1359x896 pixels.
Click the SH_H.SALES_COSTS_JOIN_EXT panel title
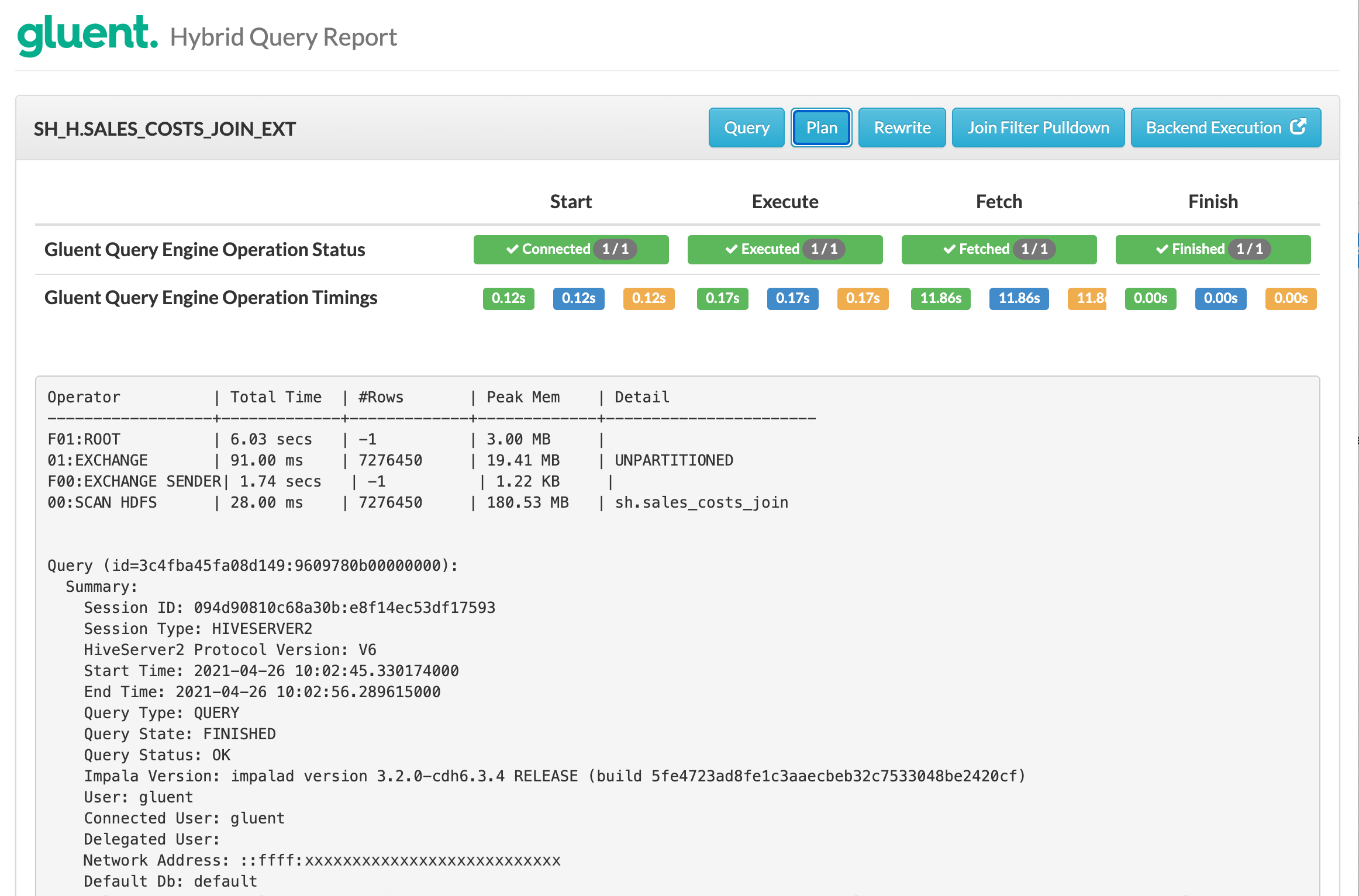164,129
